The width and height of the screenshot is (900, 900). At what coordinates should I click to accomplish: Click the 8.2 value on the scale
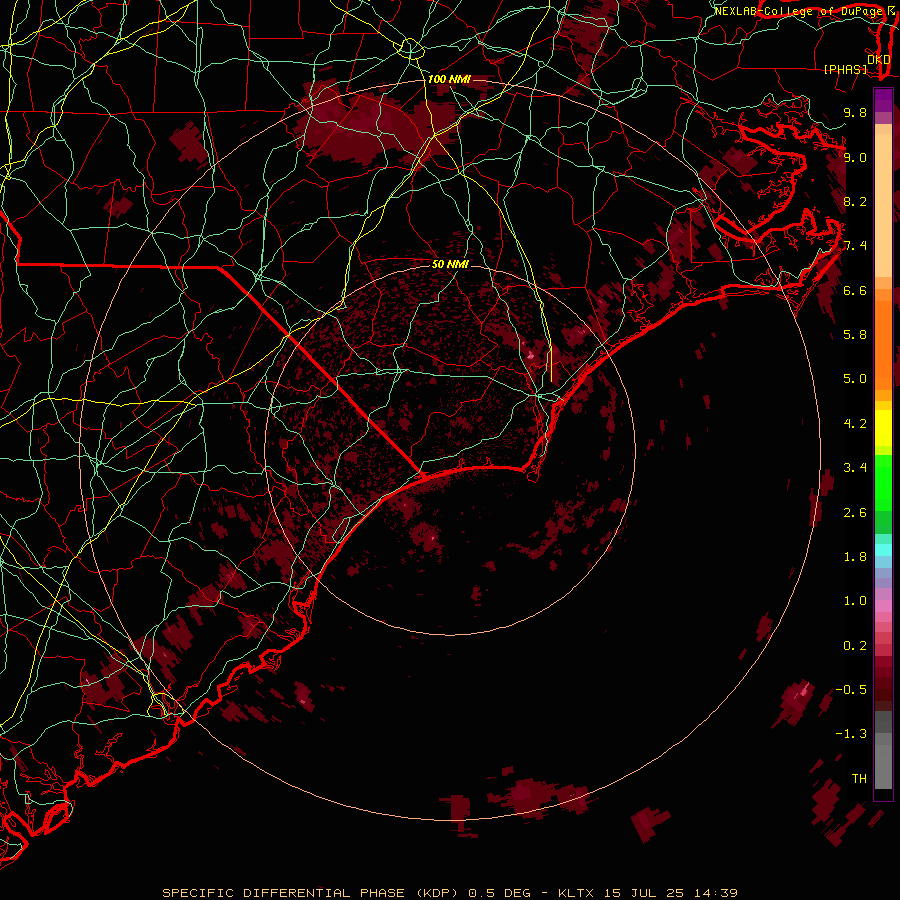click(855, 201)
